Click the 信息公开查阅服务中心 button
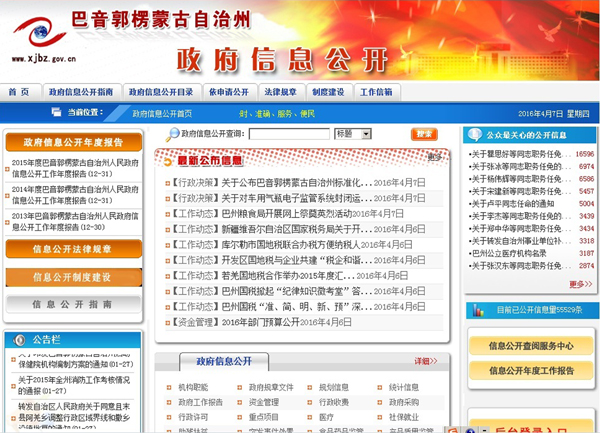Image resolution: width=600 pixels, height=433 pixels. click(x=530, y=346)
